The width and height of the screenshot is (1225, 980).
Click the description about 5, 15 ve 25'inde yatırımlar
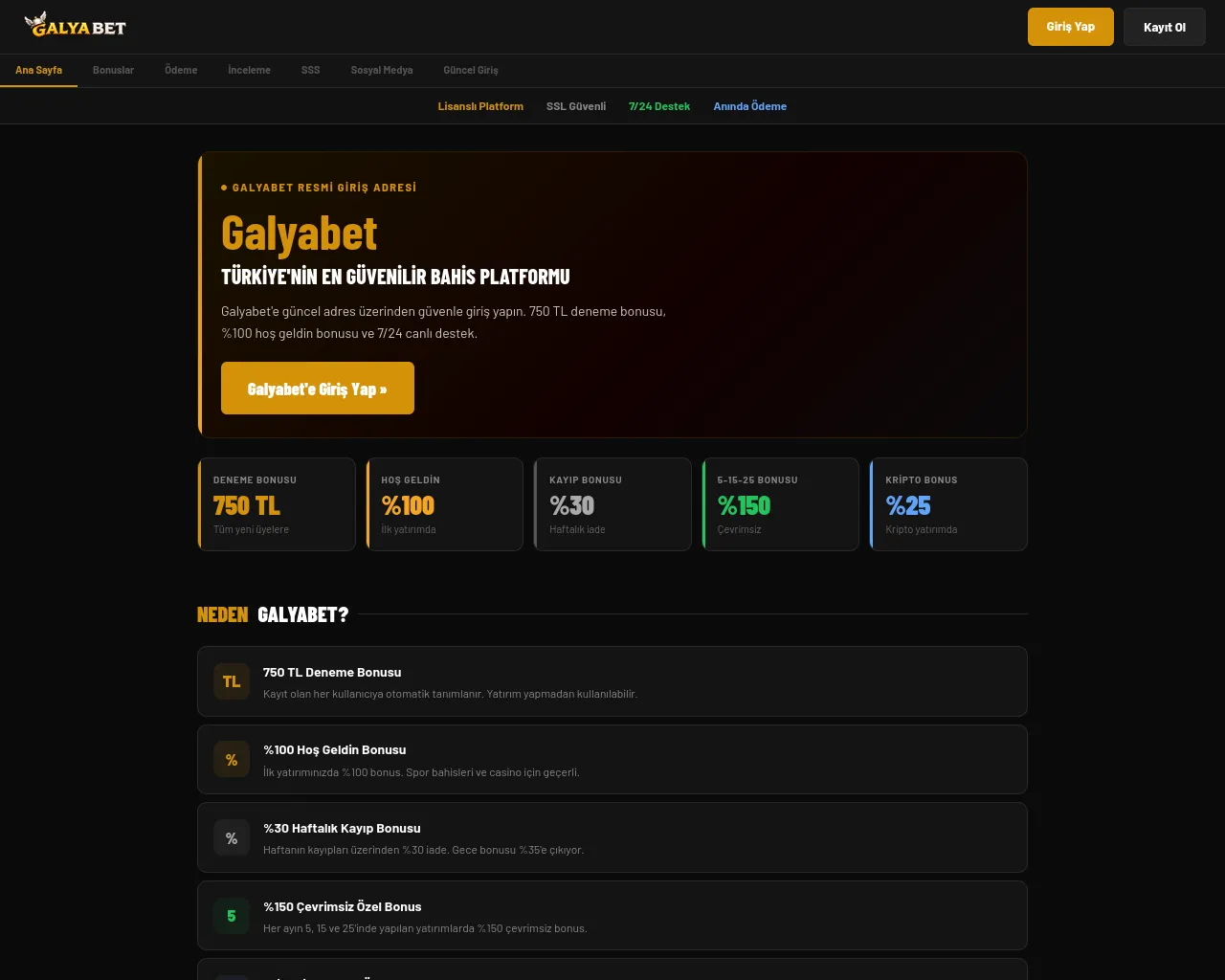(425, 928)
